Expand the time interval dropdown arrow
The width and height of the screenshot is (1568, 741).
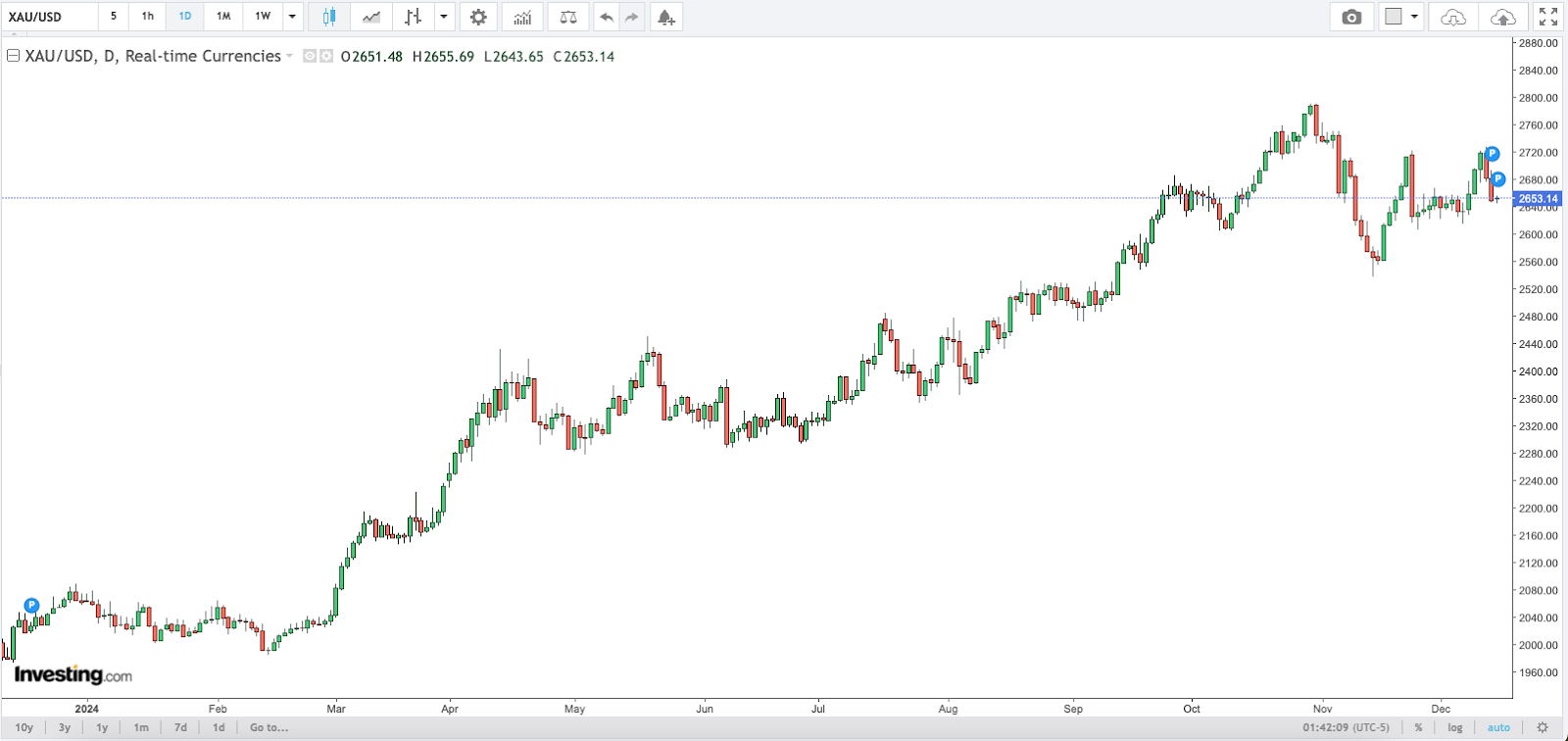tap(292, 17)
